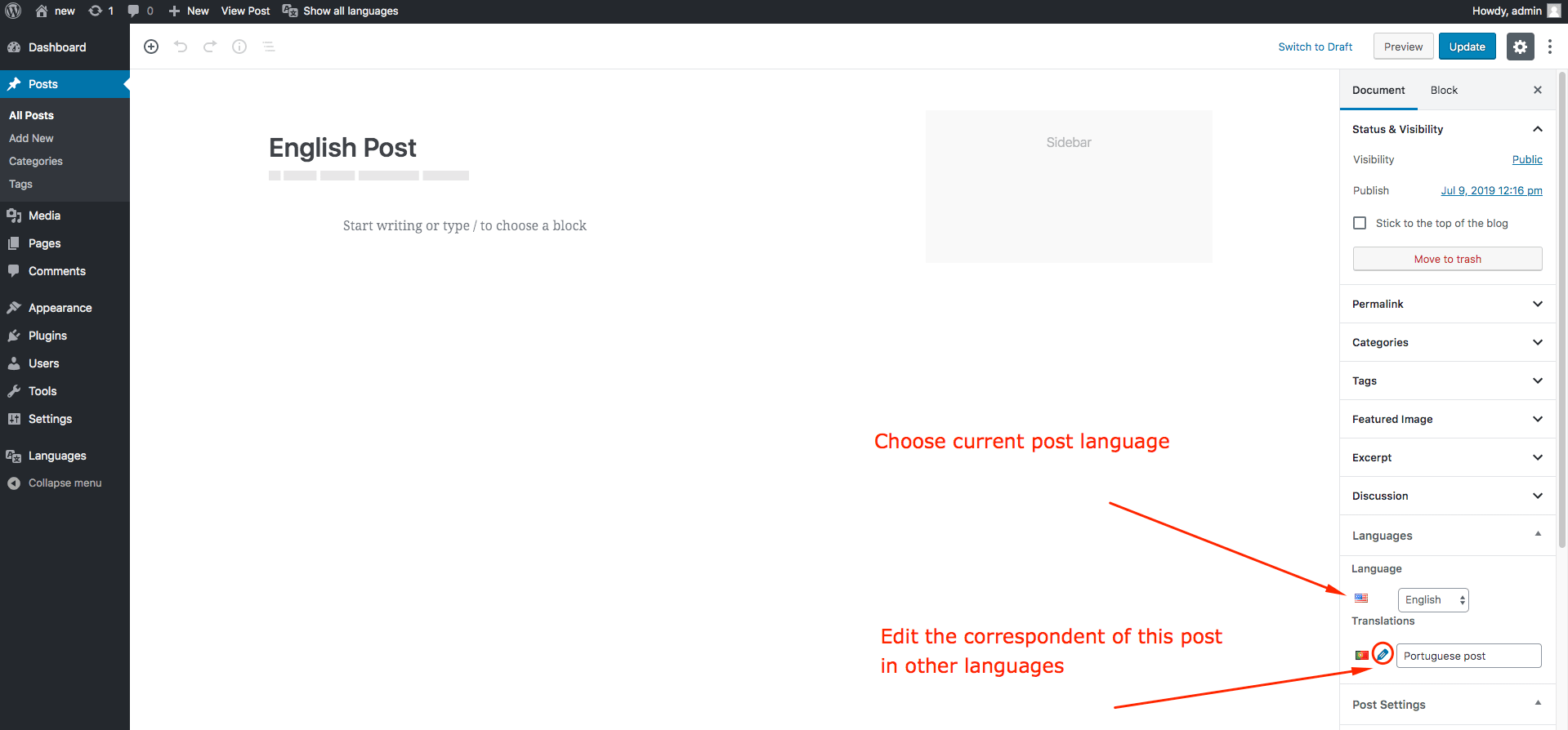Viewport: 1568px width, 730px height.
Task: Toggle the settings gear icon
Action: point(1520,47)
